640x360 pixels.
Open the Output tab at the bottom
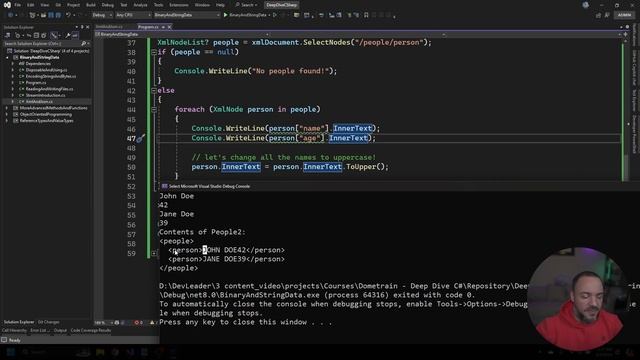click(60, 331)
